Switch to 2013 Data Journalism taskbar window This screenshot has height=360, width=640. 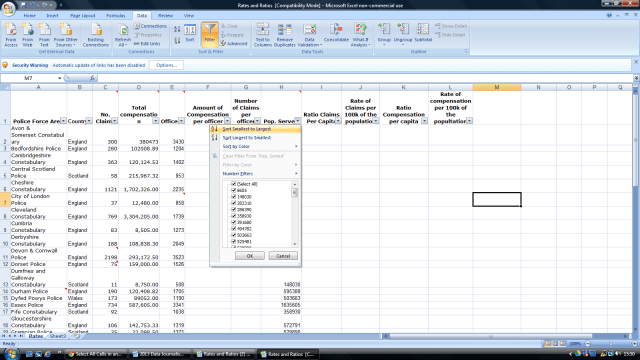160,354
